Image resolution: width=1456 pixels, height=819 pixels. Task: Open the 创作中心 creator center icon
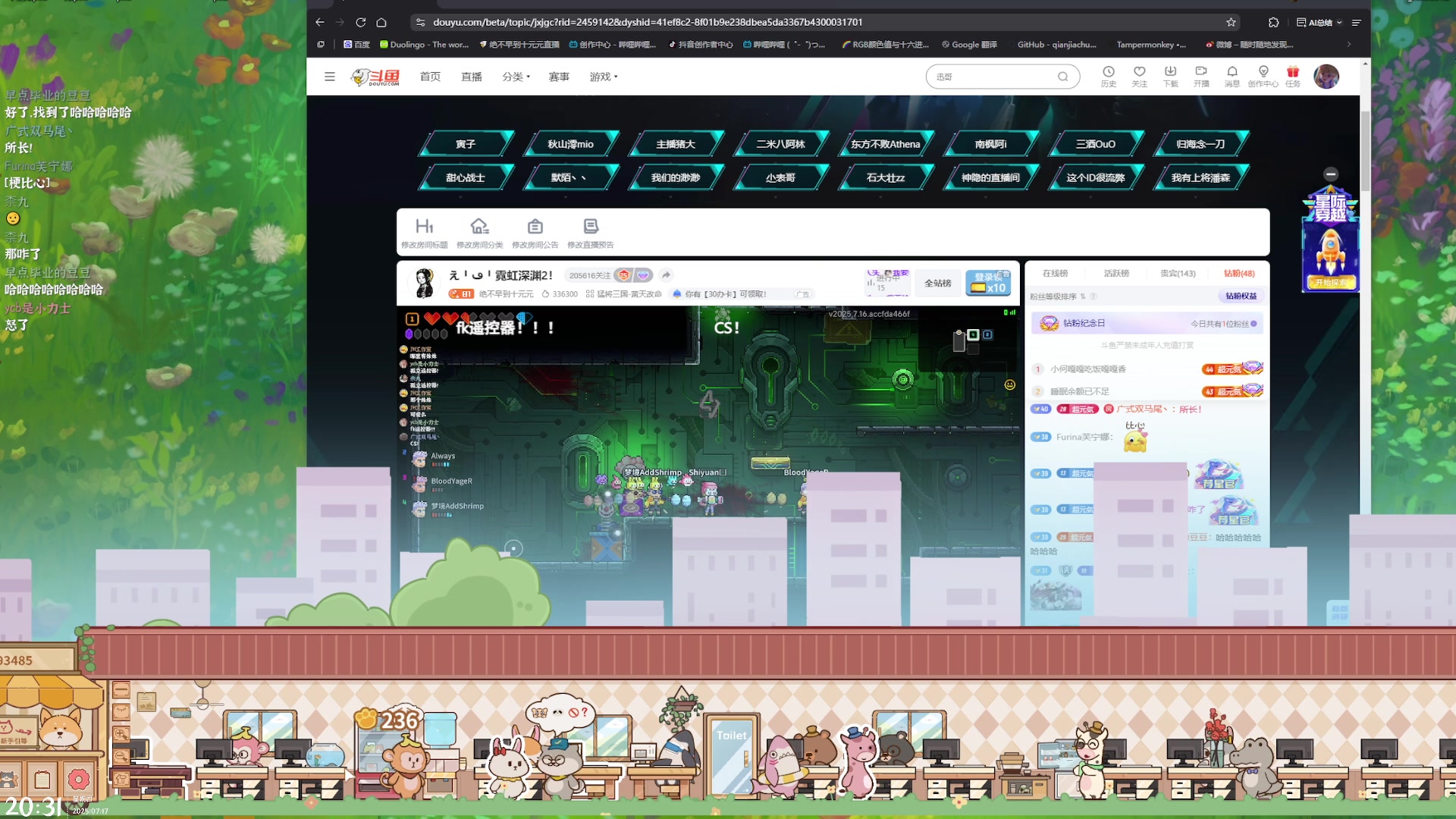coord(1263,77)
